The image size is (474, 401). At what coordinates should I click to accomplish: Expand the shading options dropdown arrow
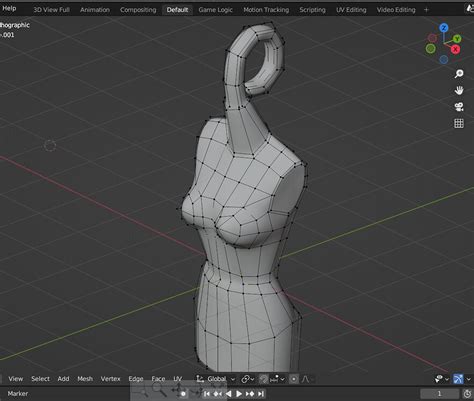point(468,379)
